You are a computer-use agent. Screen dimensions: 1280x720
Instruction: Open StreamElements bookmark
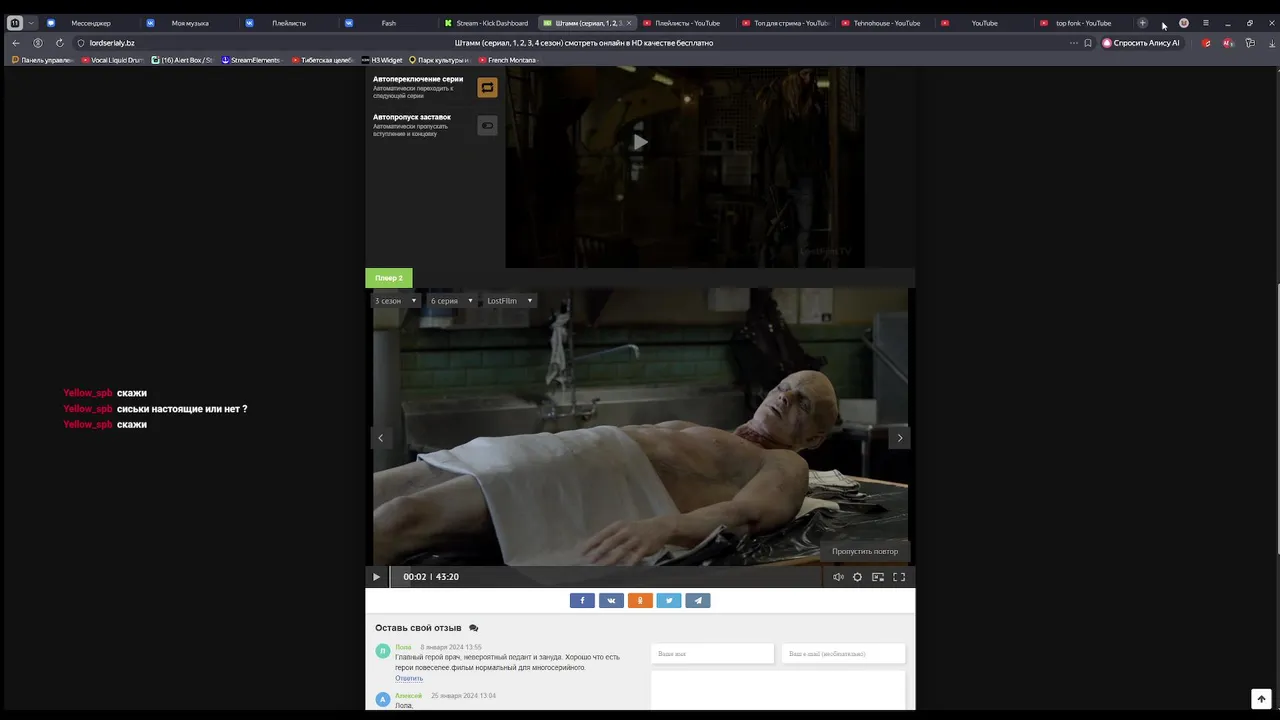251,60
